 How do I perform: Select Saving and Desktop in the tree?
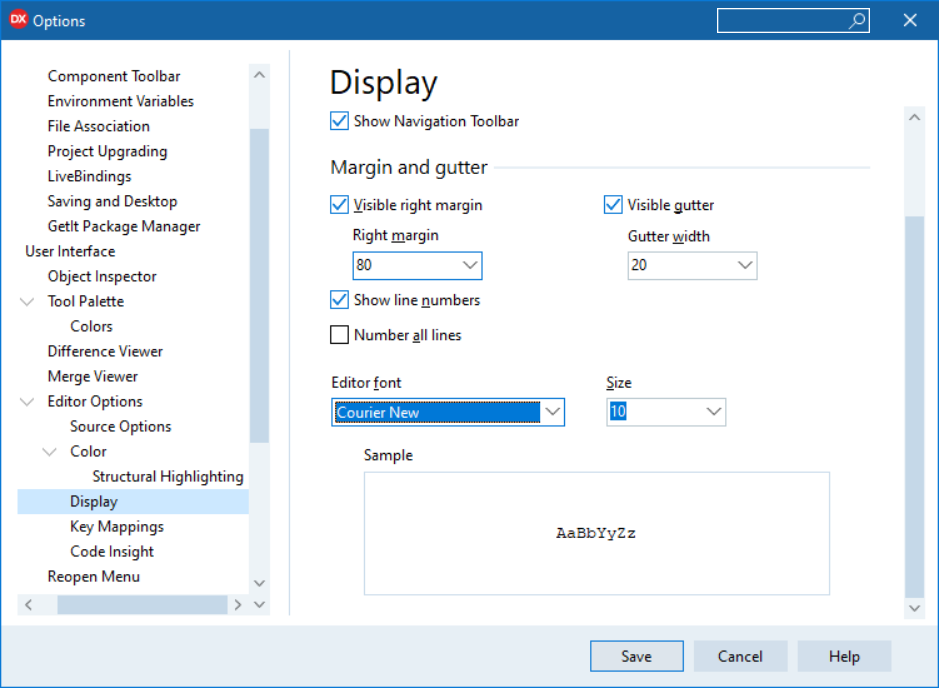click(113, 201)
